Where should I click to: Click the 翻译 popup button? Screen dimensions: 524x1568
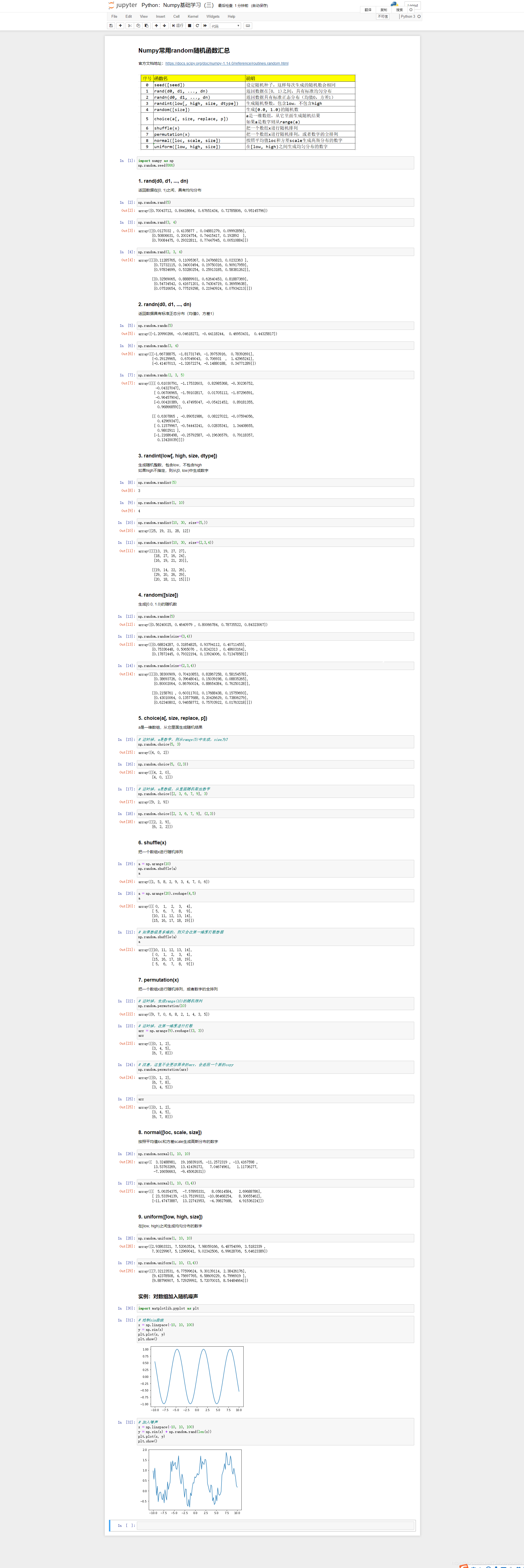click(x=368, y=10)
